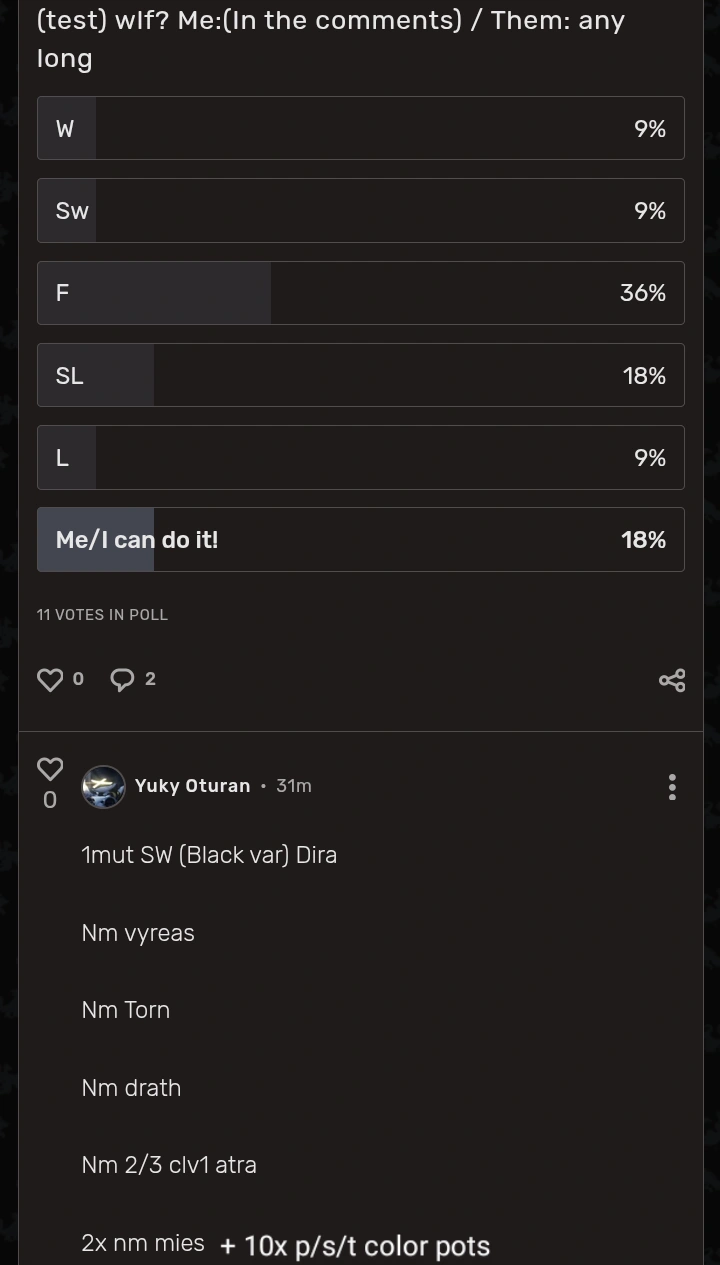The height and width of the screenshot is (1265, 720).
Task: Open the post comments bubble icon
Action: tap(122, 680)
